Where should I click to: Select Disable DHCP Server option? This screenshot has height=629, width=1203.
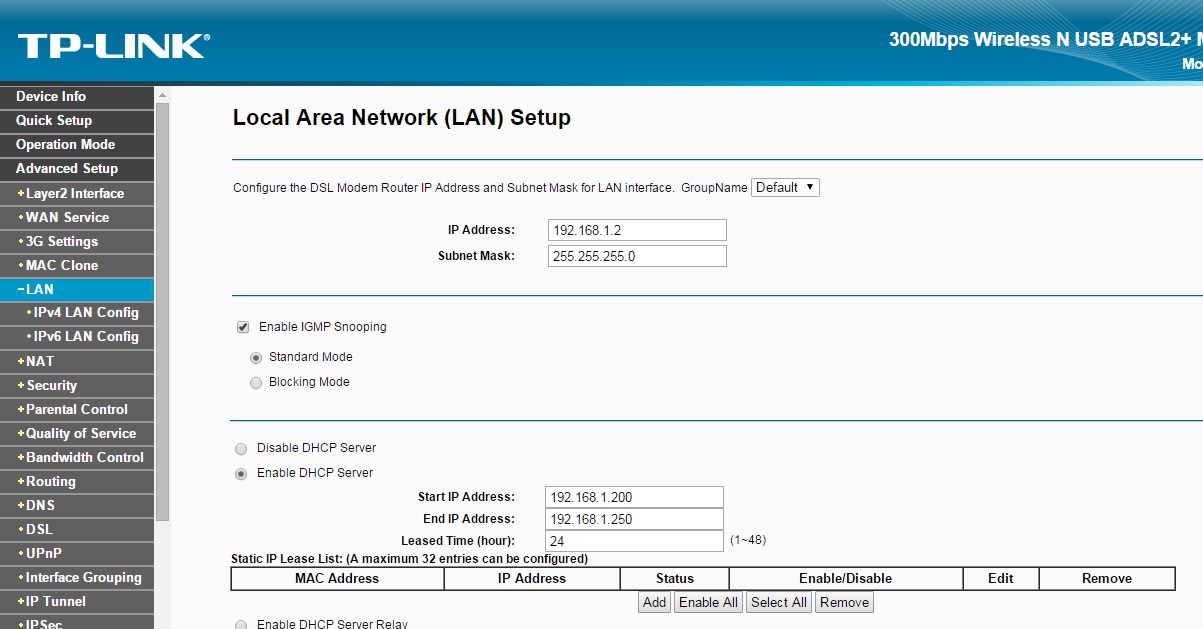point(240,448)
